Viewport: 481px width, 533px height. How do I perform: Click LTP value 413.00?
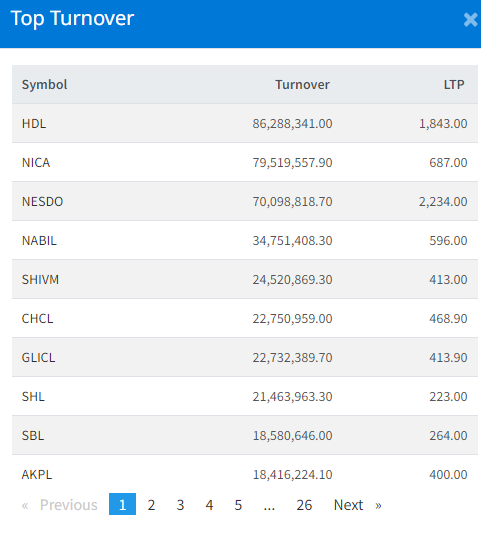tap(448, 279)
